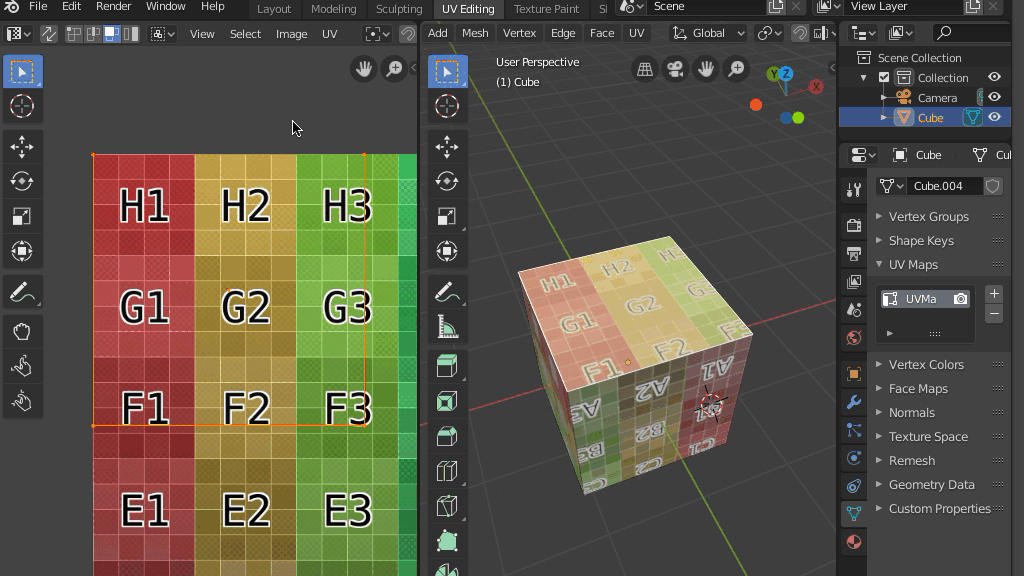Switch to the Texture Paint workspace tab

(x=546, y=9)
